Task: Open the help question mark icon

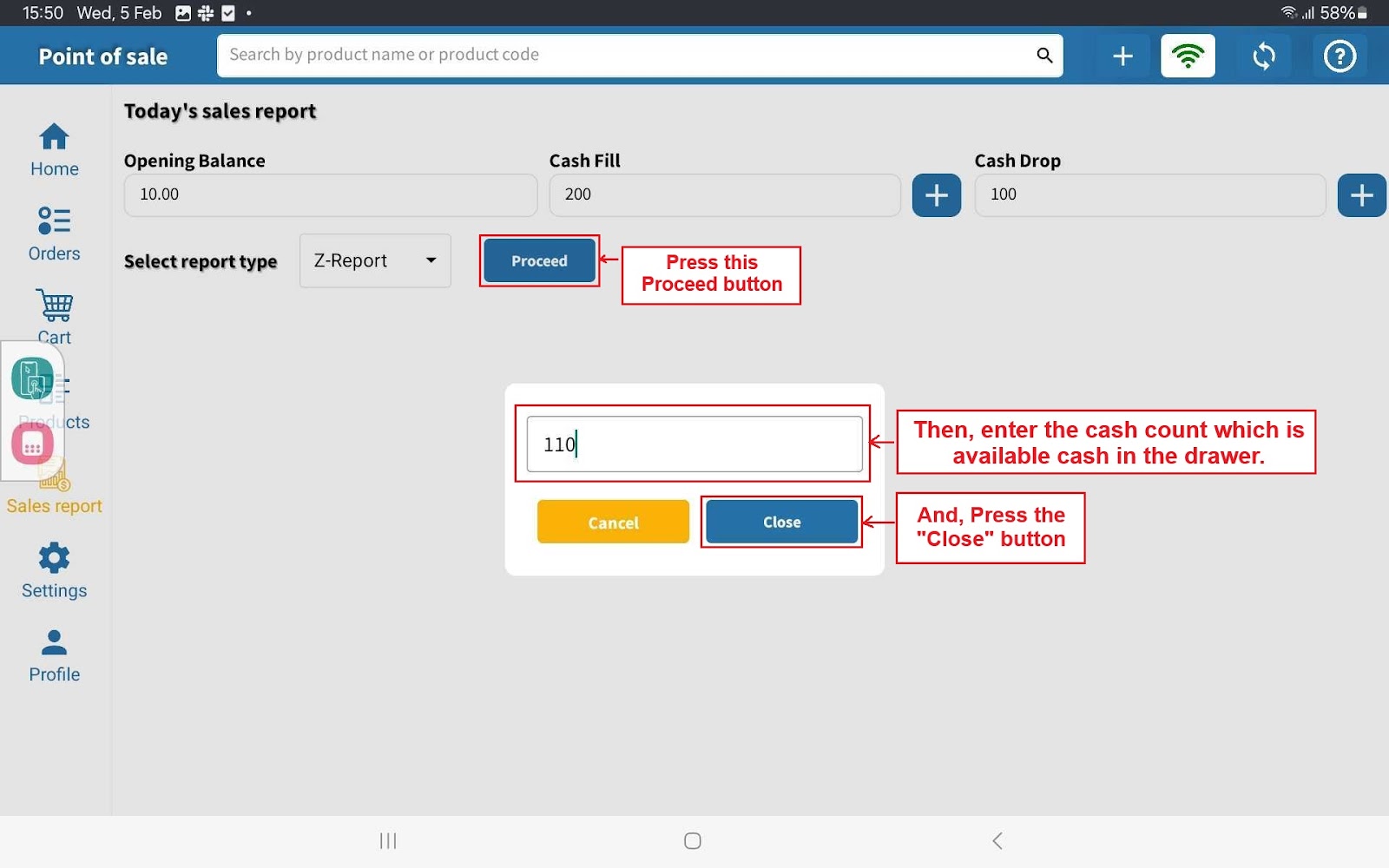Action: (1339, 56)
